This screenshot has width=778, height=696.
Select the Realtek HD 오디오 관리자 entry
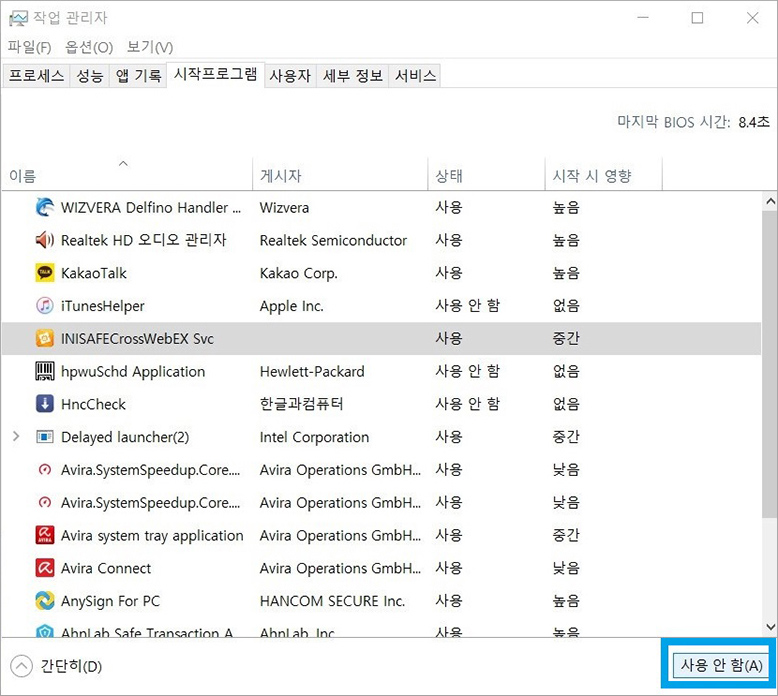click(143, 240)
